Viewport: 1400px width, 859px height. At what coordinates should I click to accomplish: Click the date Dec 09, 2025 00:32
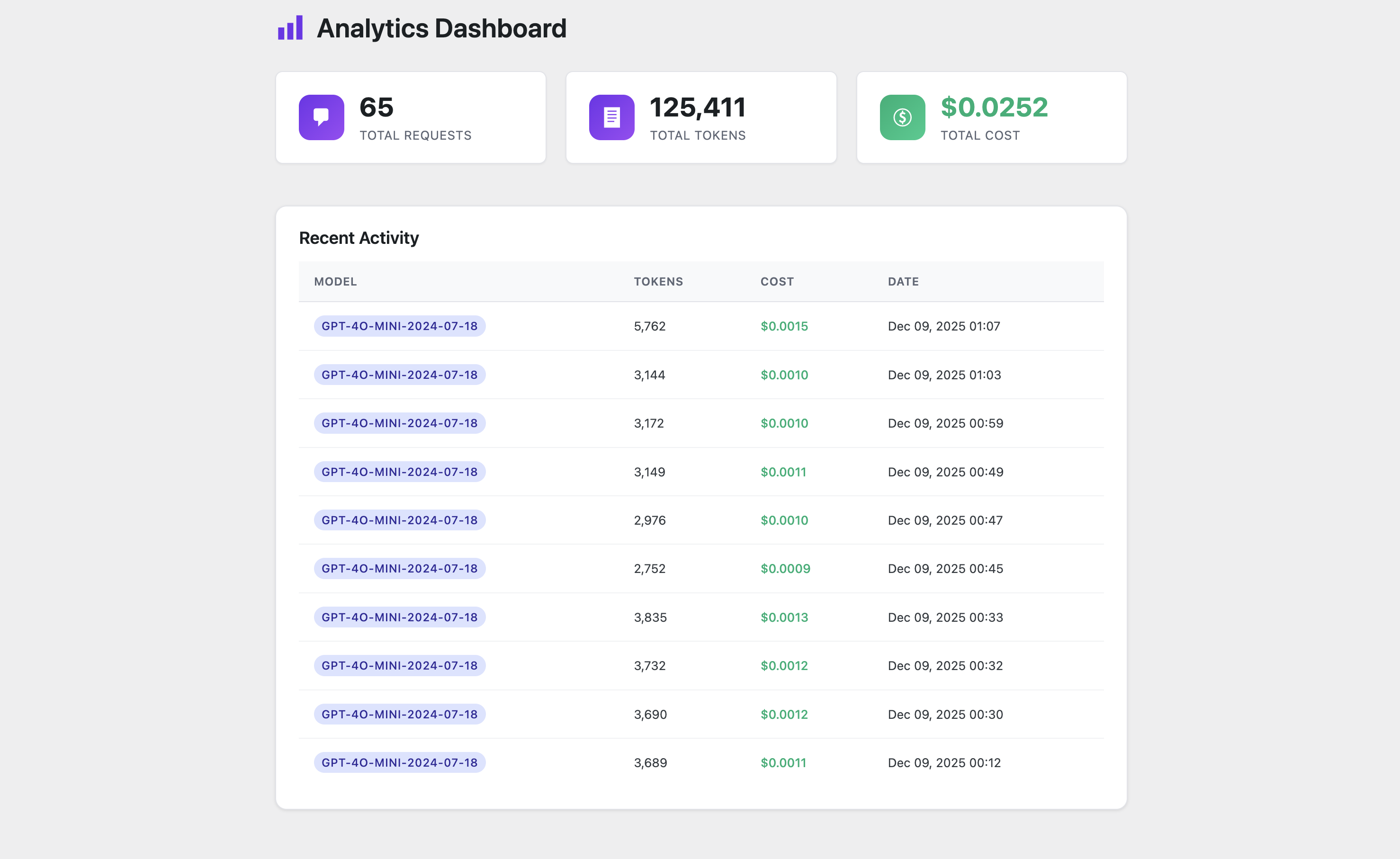point(945,666)
